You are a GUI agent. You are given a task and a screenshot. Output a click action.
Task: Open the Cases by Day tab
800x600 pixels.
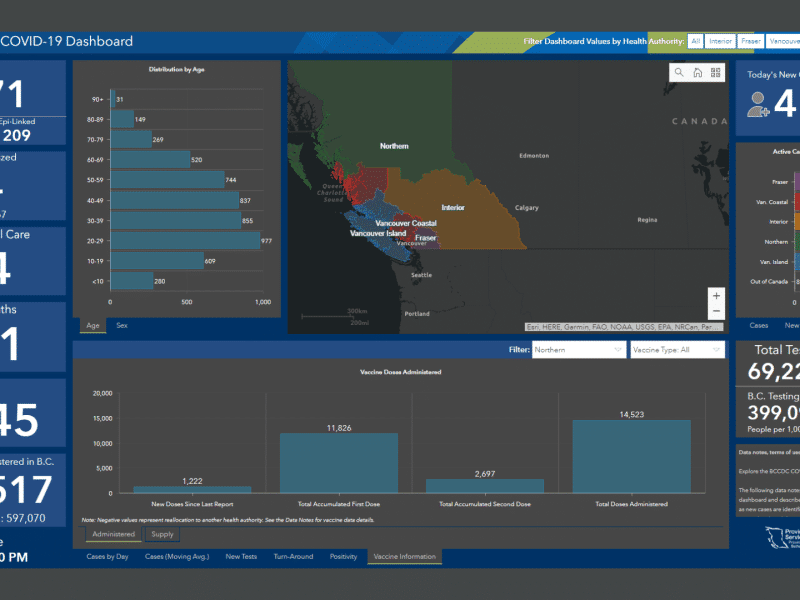coord(106,556)
